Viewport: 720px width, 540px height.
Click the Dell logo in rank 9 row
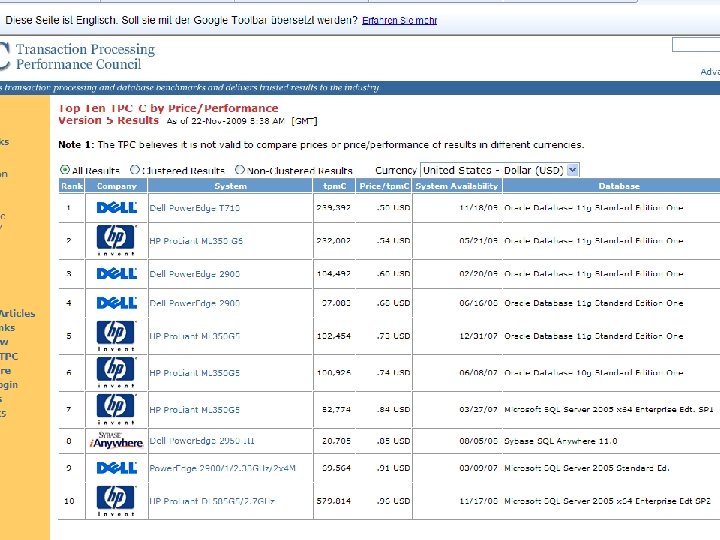(117, 468)
